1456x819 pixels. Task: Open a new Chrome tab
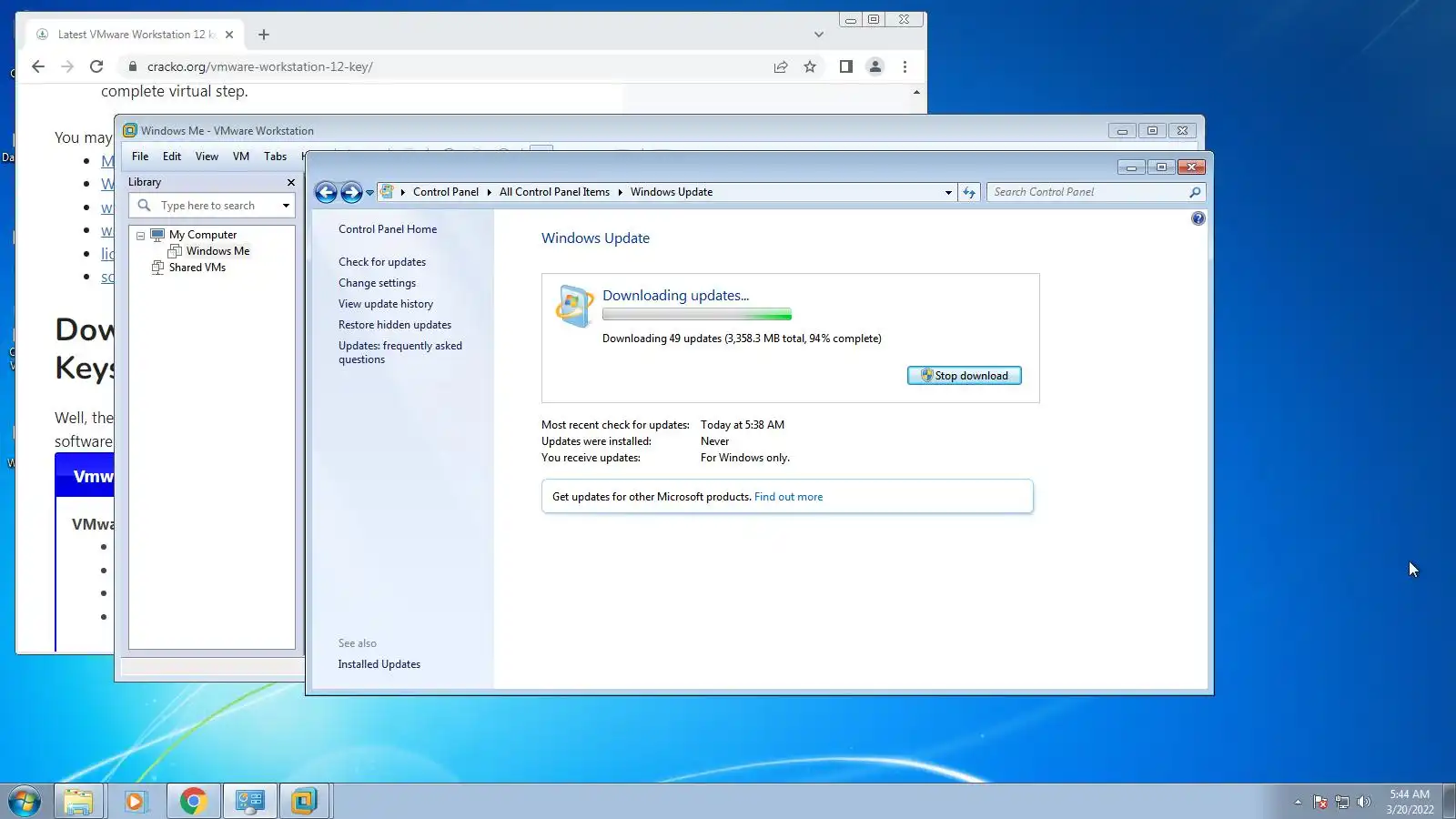coord(264,35)
